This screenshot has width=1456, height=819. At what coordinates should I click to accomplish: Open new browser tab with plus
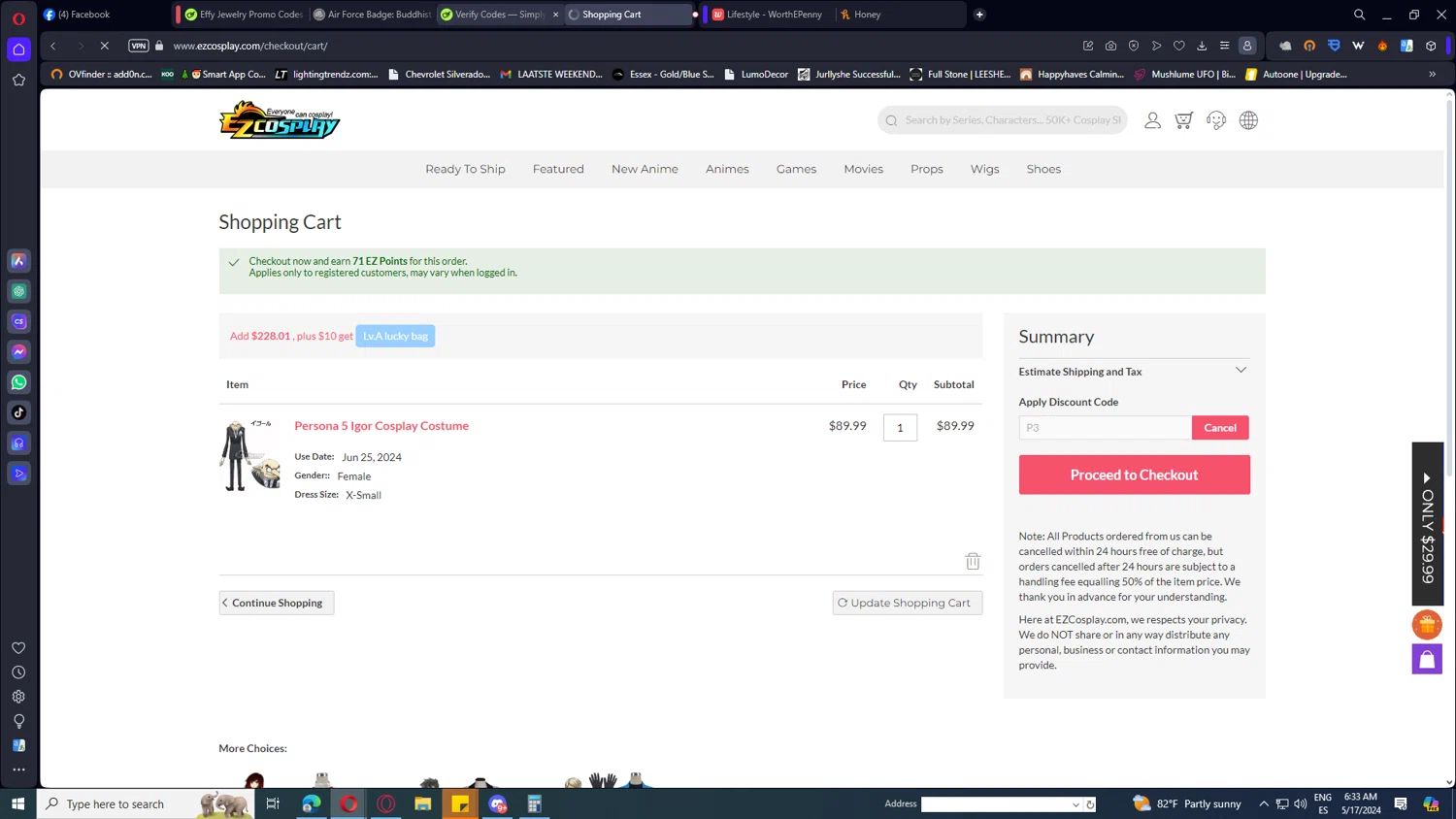point(979,15)
